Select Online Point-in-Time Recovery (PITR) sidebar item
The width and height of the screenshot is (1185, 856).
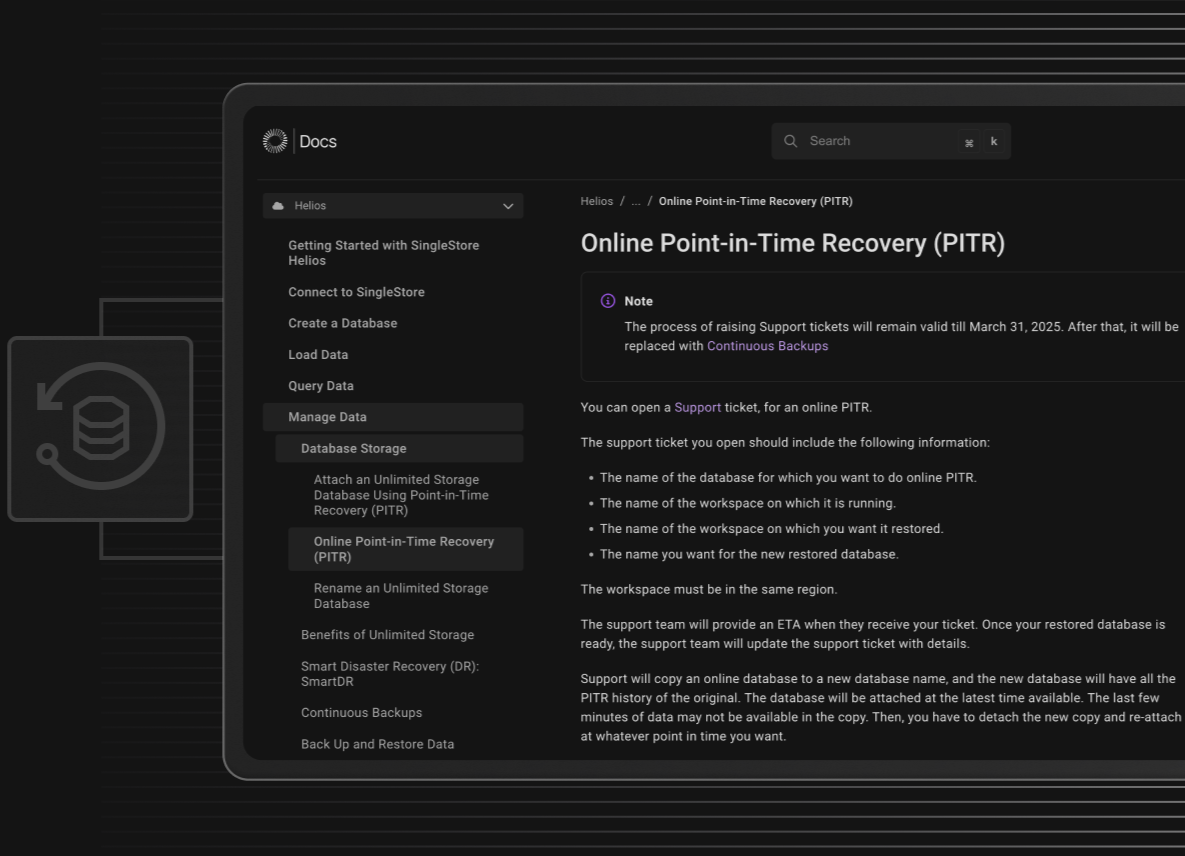405,549
